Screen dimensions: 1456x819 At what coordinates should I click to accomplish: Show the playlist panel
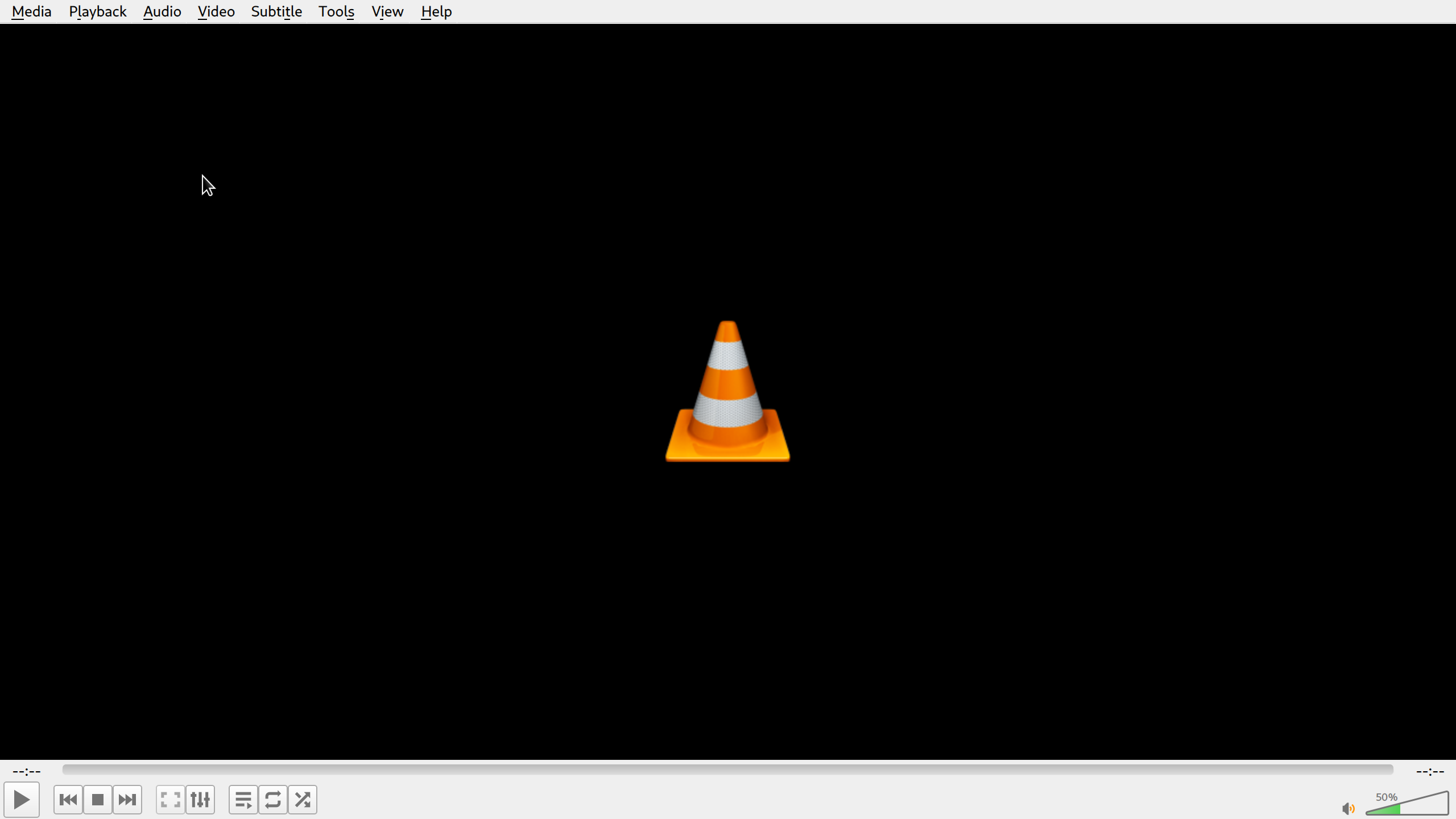click(x=243, y=800)
